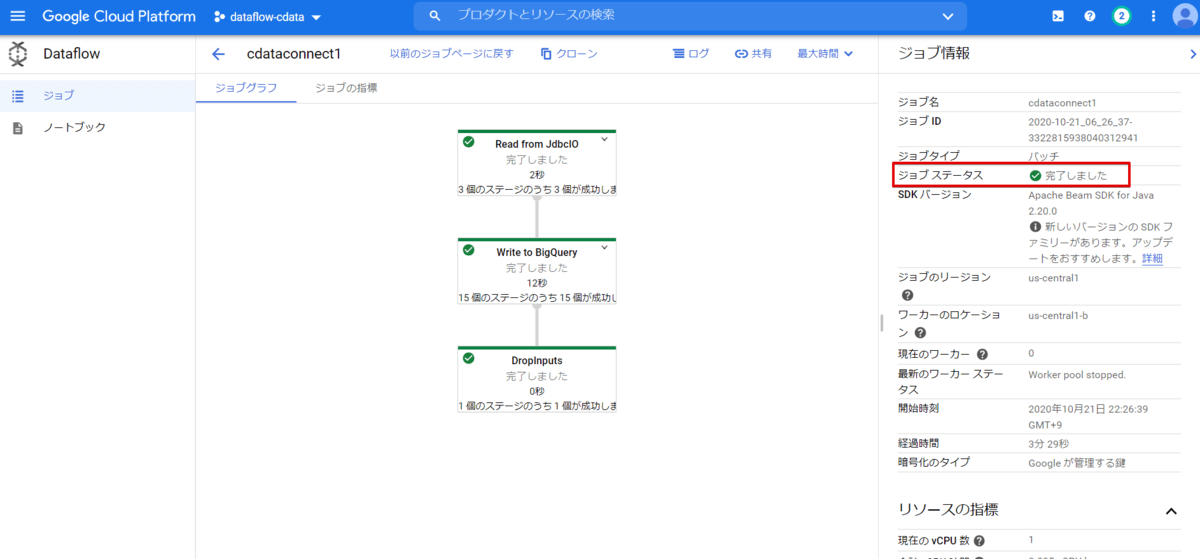
Task: Open the three-dot settings menu in header
Action: [x=1154, y=16]
